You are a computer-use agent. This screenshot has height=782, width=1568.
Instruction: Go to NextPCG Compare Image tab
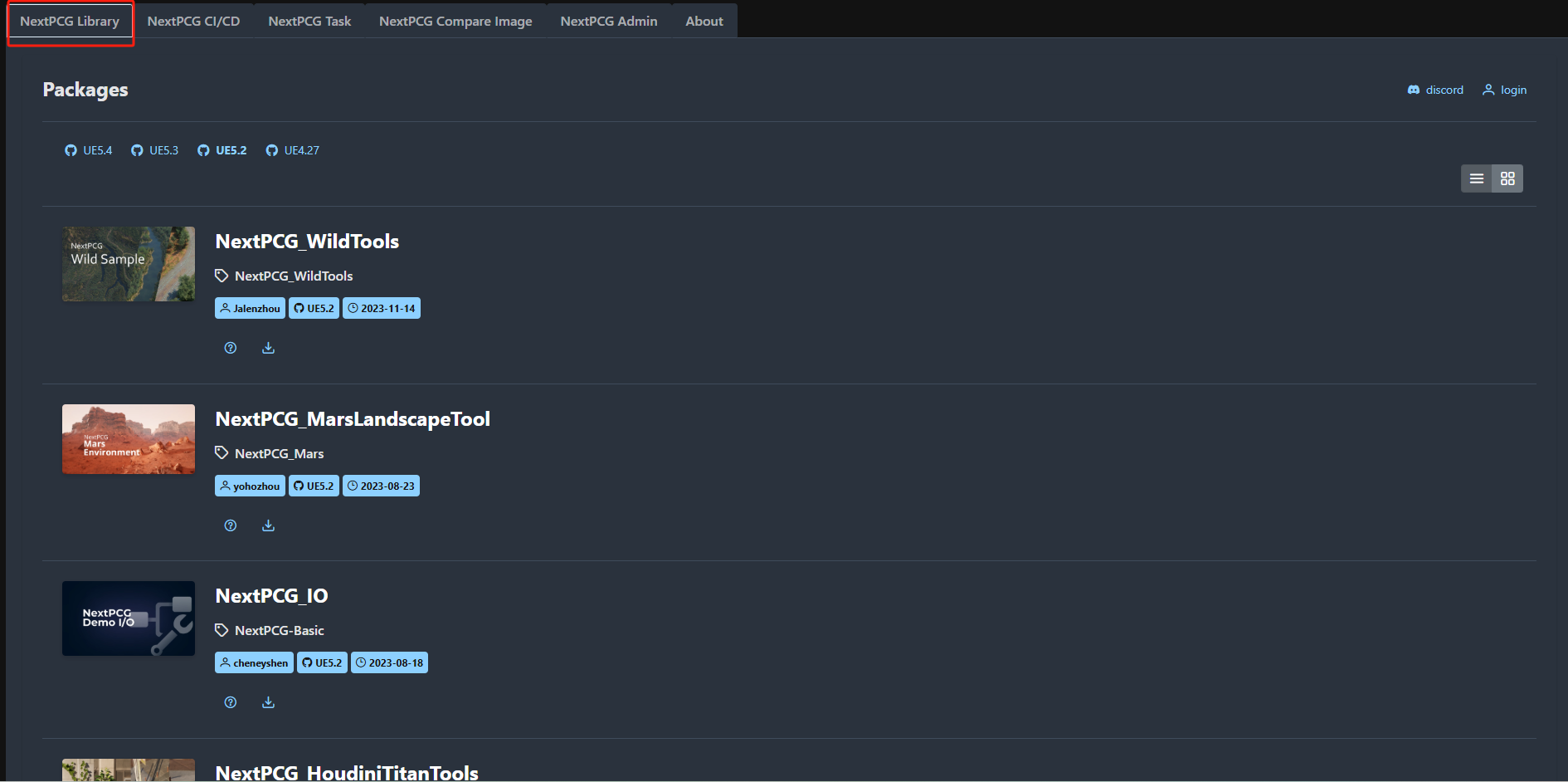click(455, 21)
